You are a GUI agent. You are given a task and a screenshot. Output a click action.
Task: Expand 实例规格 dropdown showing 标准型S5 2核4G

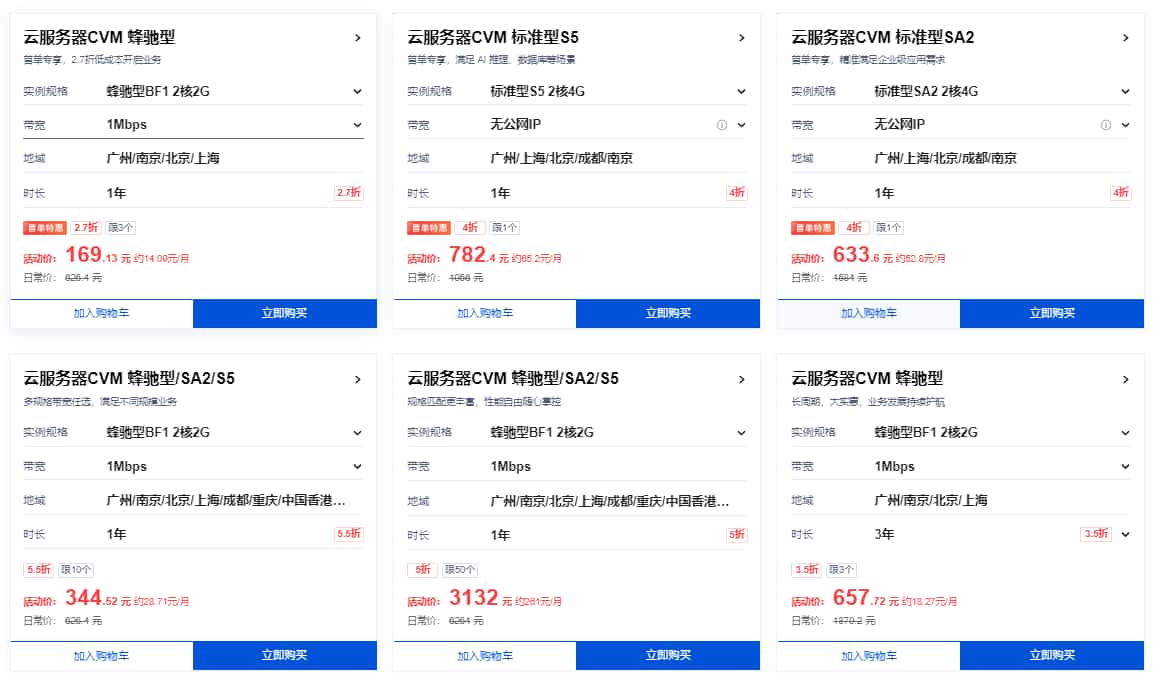[x=741, y=91]
